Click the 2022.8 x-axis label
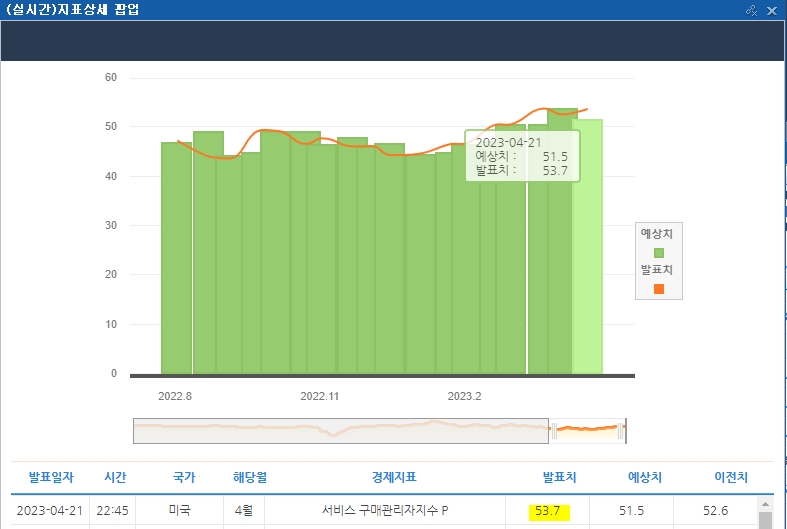The width and height of the screenshot is (787, 529). coord(175,396)
